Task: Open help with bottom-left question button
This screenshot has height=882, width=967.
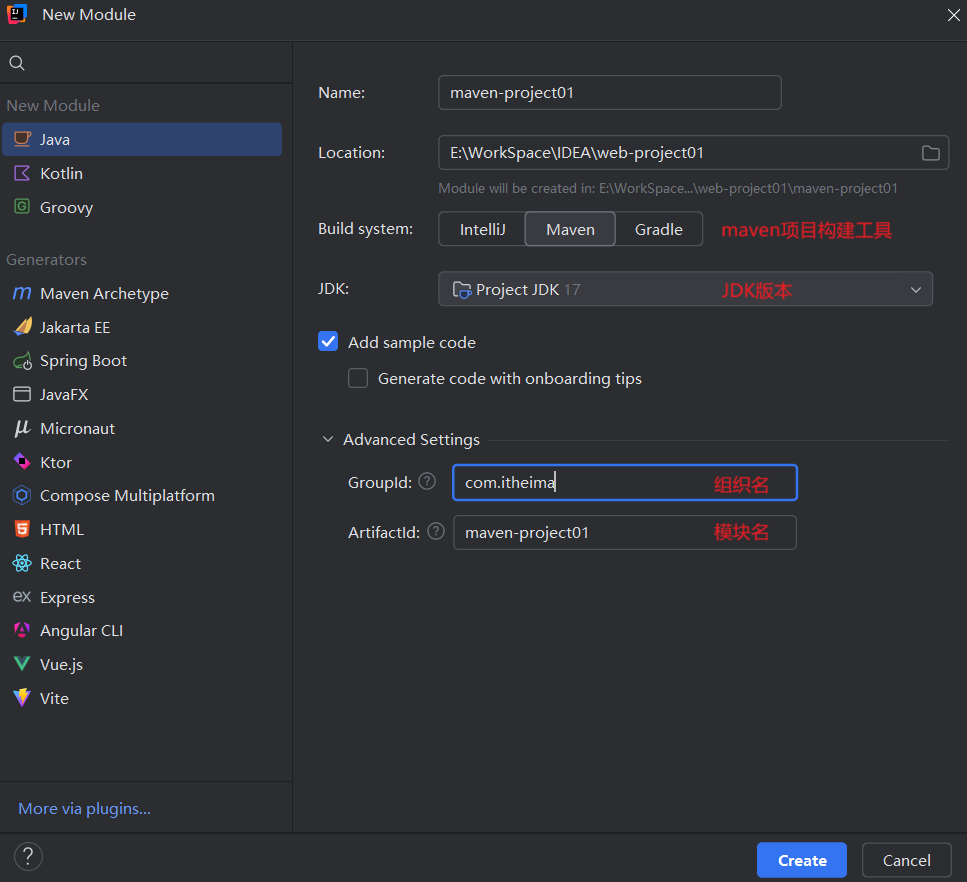Action: coord(28,856)
